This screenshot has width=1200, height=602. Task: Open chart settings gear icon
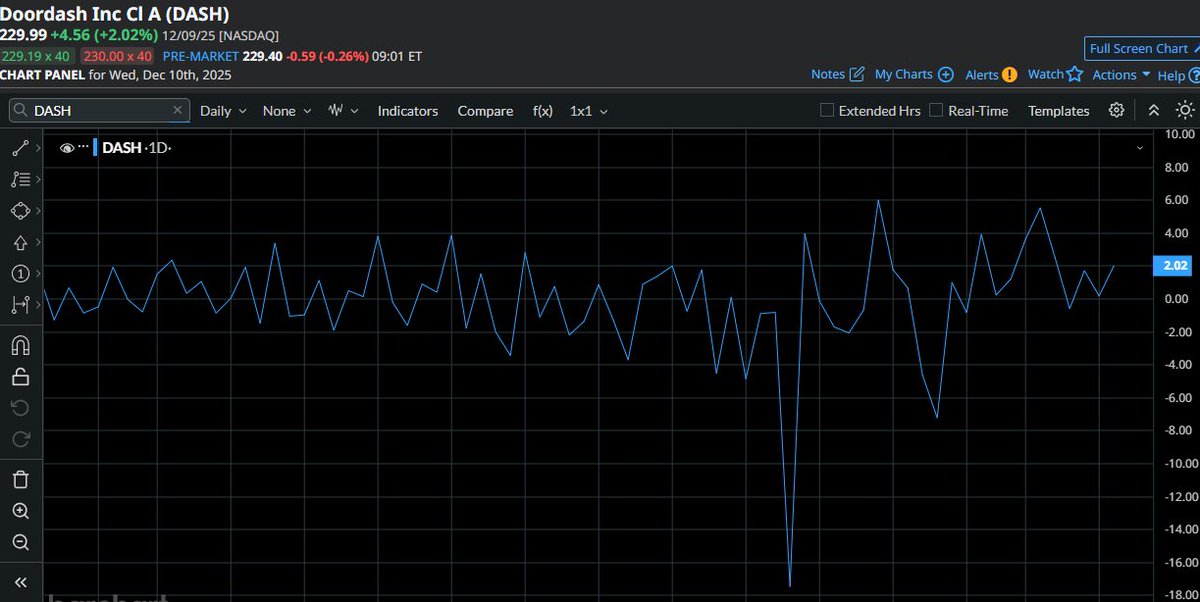(1117, 110)
